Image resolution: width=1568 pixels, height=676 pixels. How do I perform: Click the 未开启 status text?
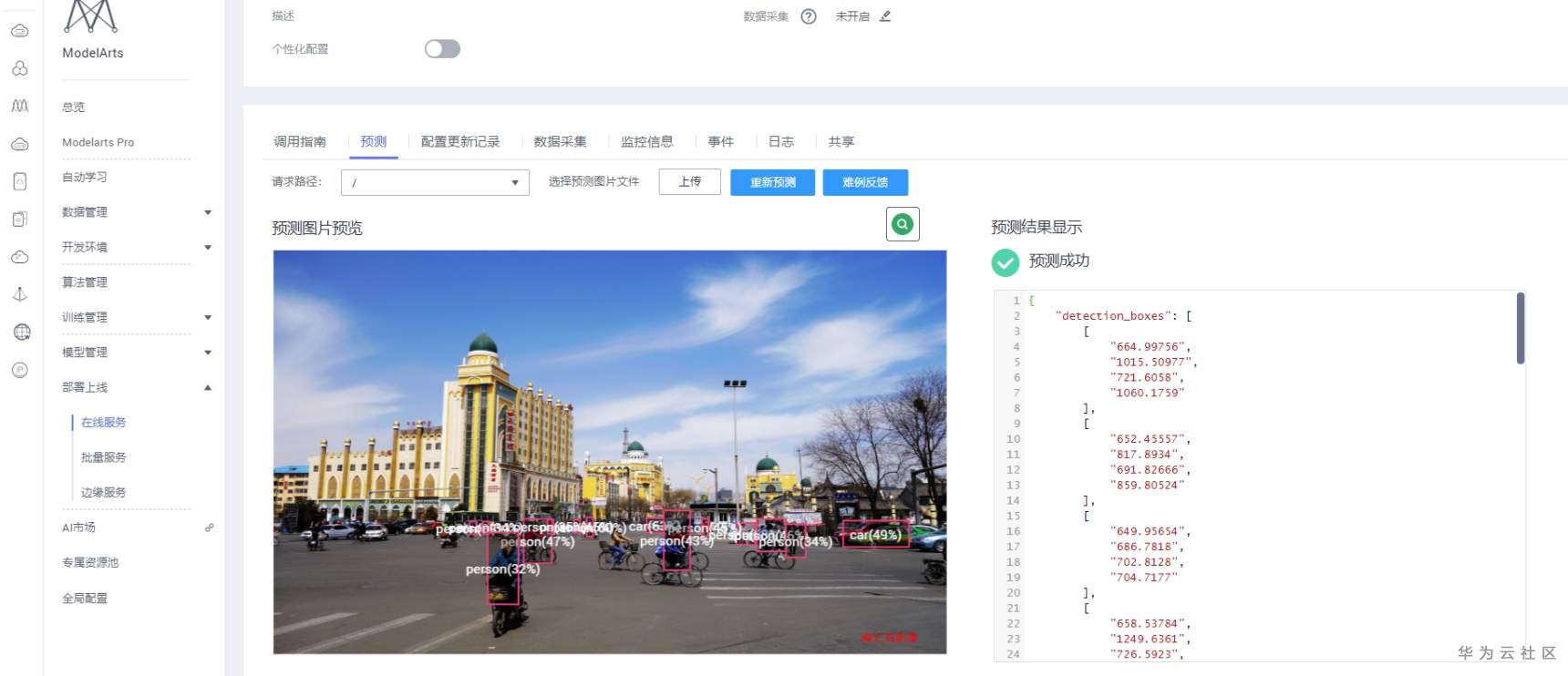pyautogui.click(x=852, y=16)
